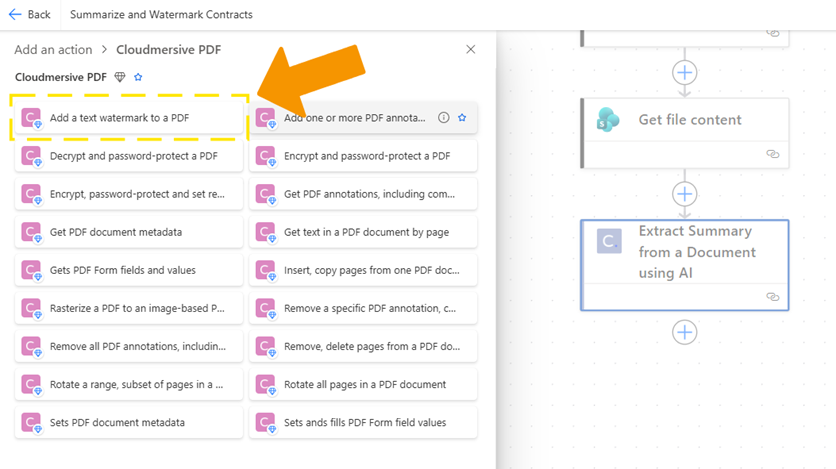
Task: Select 'Get PDF document metadata' action
Action: tap(129, 232)
